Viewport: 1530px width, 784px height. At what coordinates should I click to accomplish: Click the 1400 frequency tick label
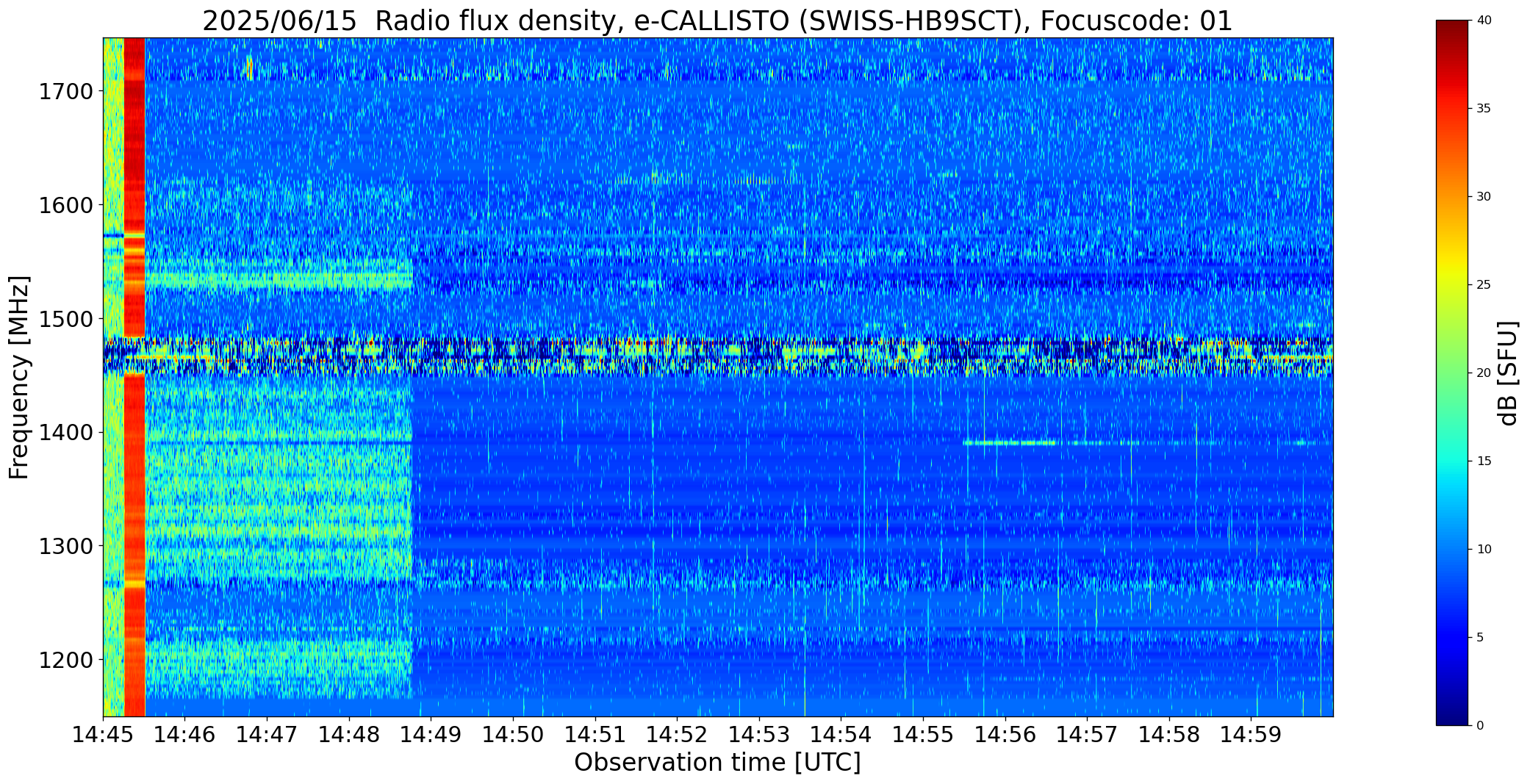[65, 432]
